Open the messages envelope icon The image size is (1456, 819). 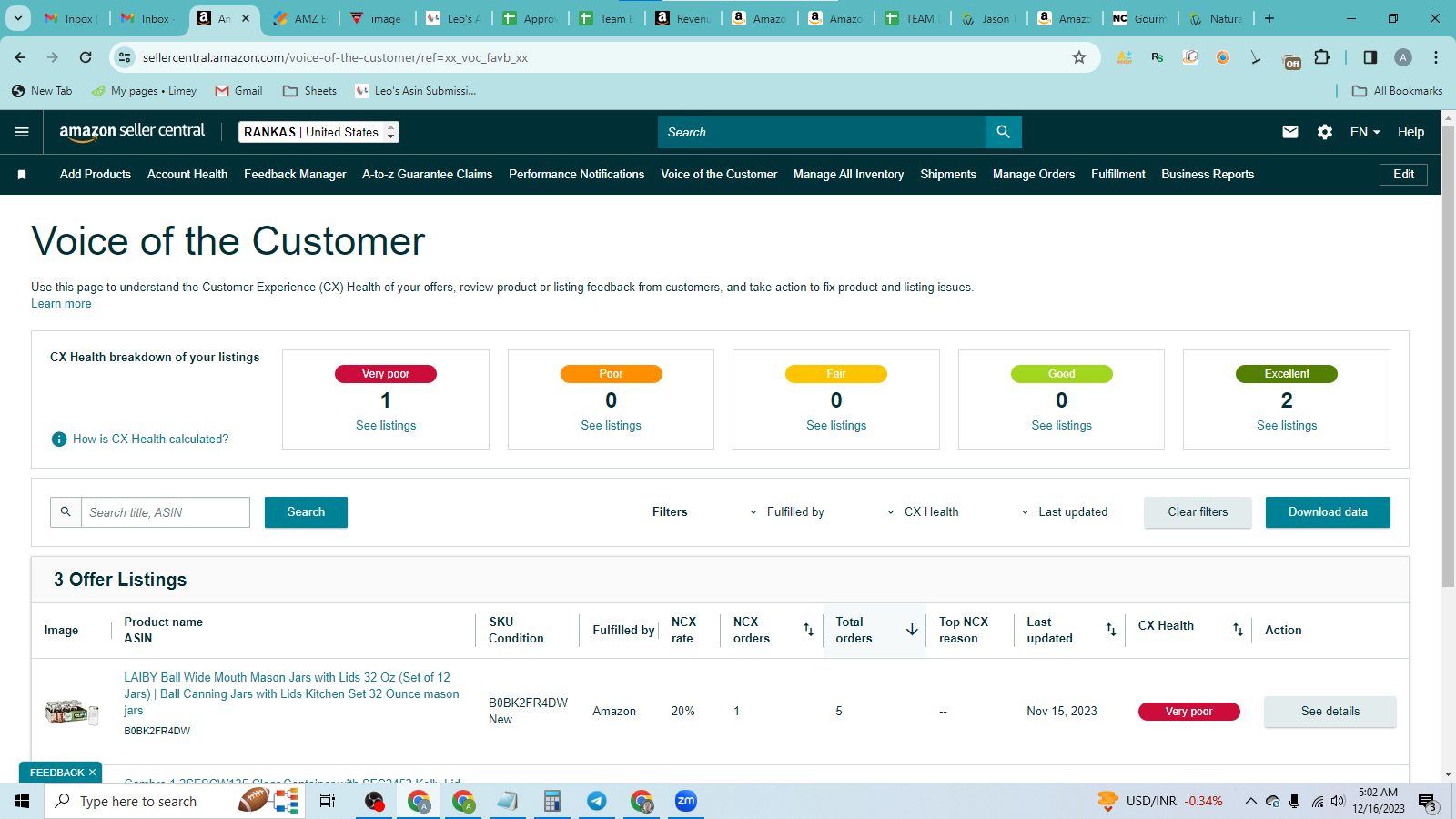coord(1290,132)
